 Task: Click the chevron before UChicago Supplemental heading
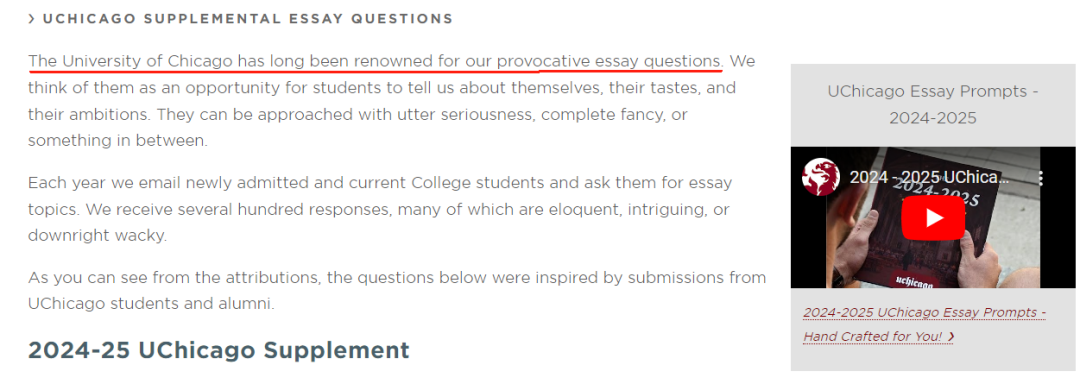point(32,19)
